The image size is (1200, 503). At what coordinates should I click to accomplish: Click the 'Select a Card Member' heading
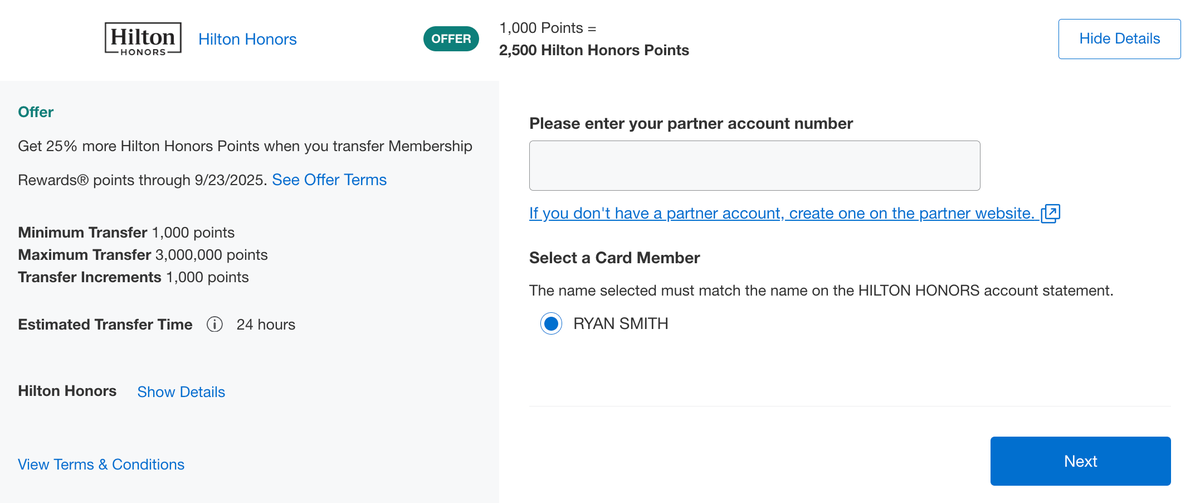[x=615, y=258]
